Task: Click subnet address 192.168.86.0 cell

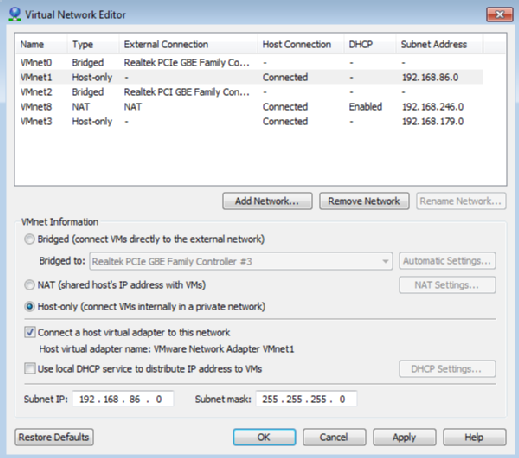Action: (430, 77)
